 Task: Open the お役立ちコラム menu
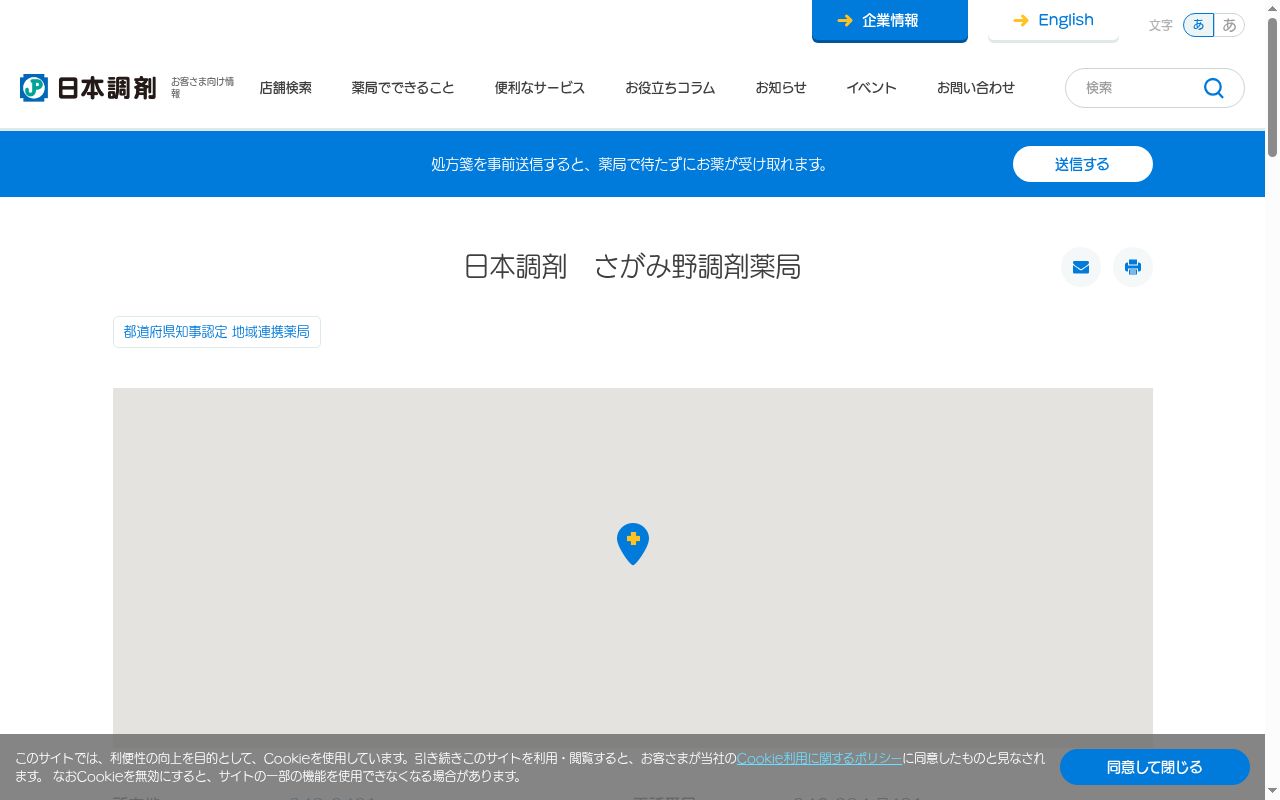coord(670,88)
